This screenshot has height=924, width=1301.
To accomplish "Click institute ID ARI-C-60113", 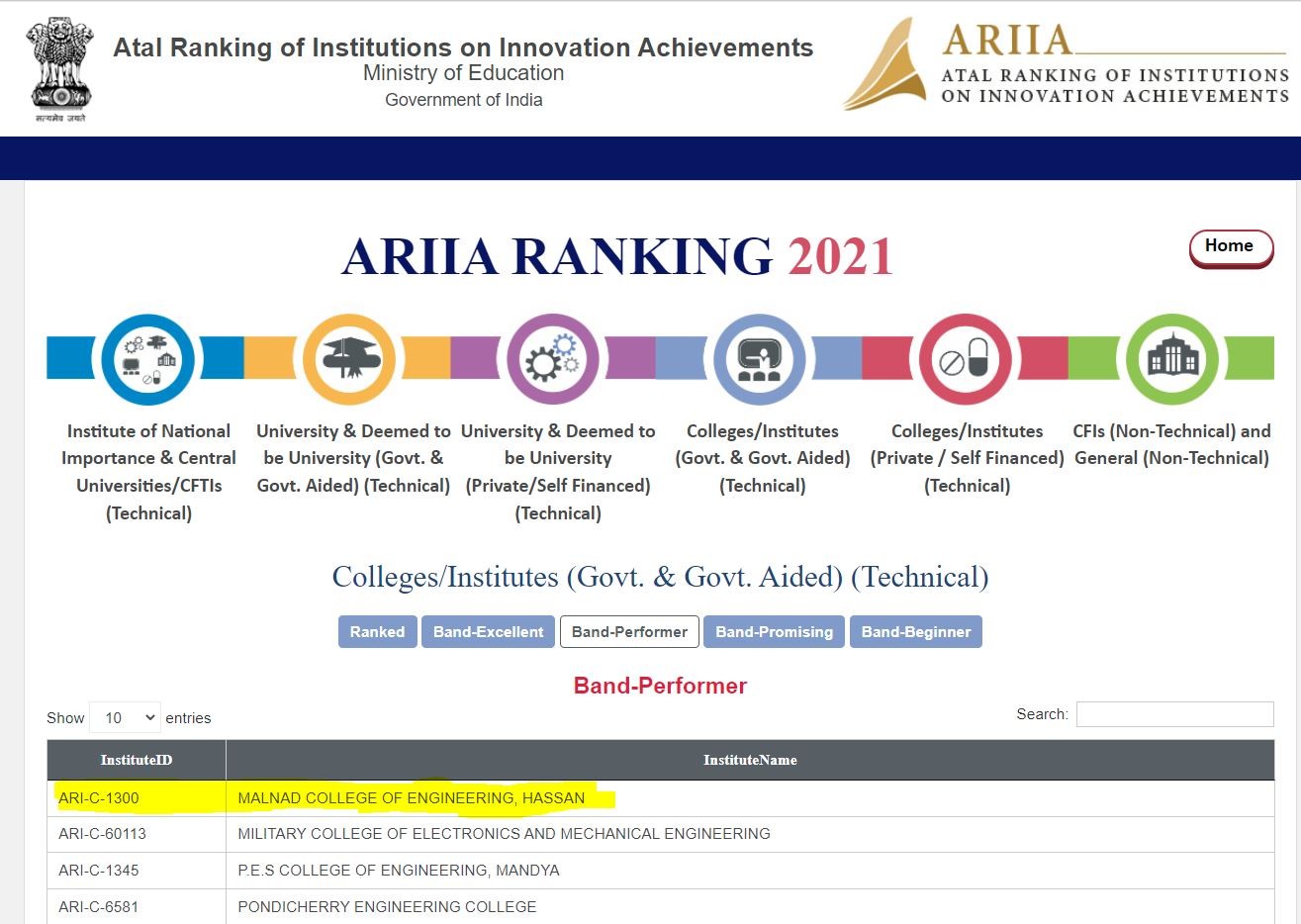I will point(102,834).
